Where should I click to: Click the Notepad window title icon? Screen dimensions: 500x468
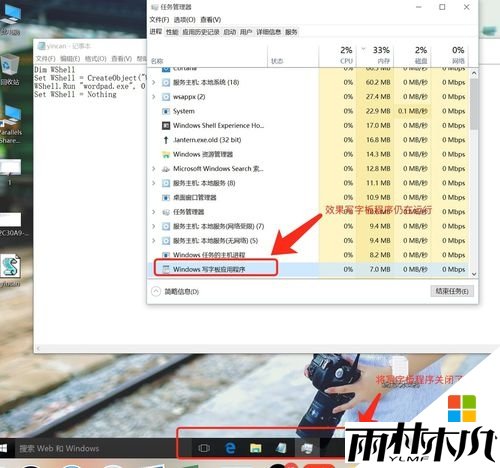pos(41,46)
